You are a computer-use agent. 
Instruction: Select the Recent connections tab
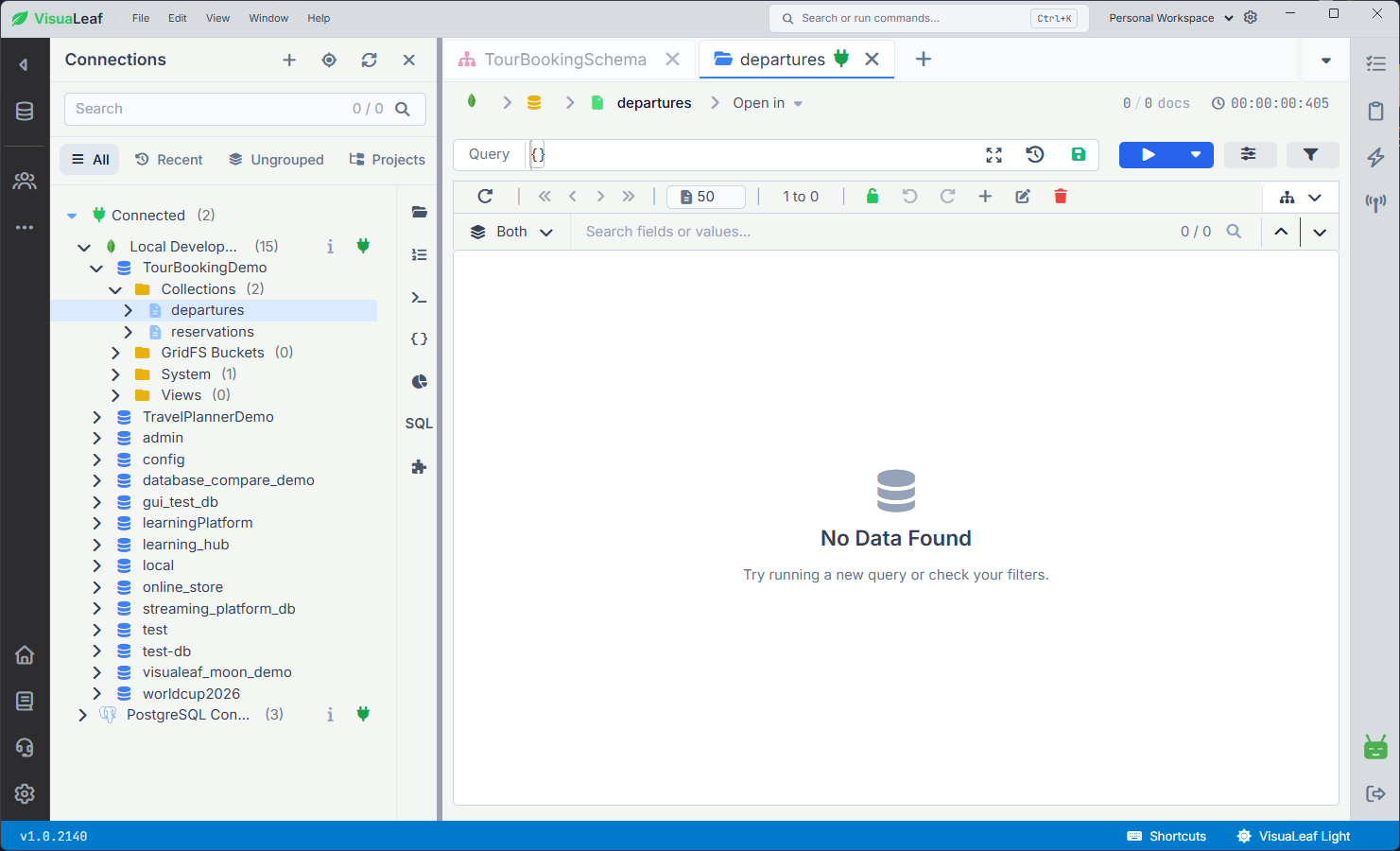click(x=169, y=160)
